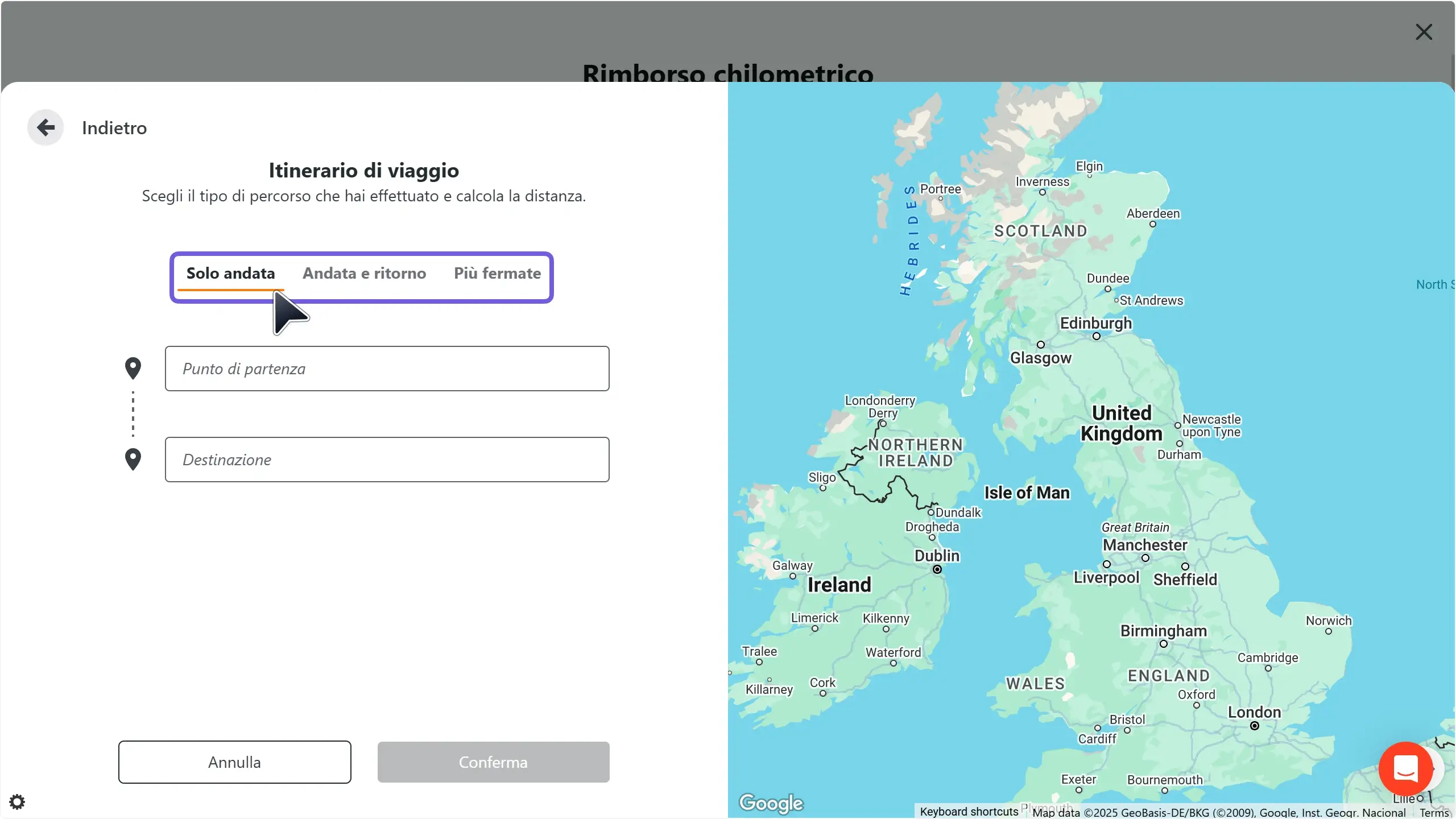
Task: Click the Cork label on the map
Action: (822, 682)
